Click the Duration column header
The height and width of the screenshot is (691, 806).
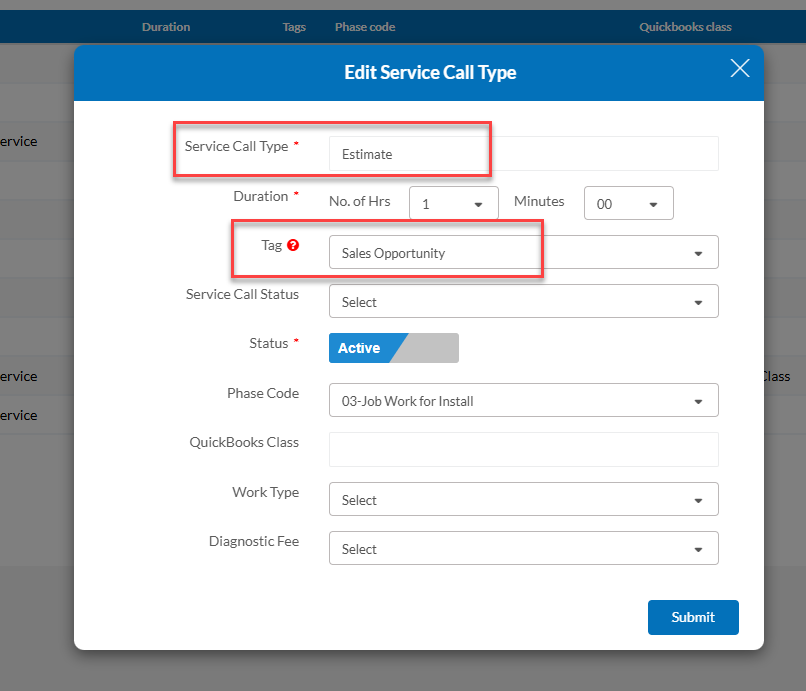point(166,27)
